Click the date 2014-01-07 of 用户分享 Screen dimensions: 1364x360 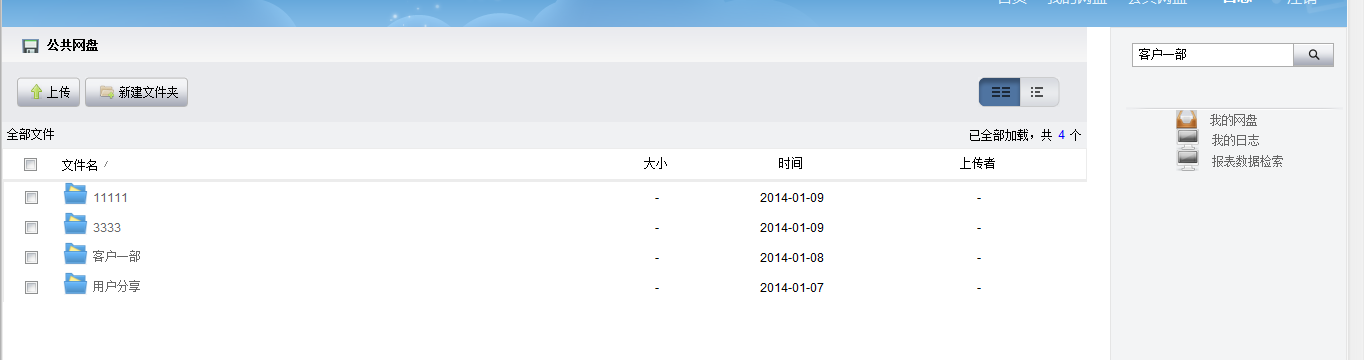click(x=792, y=288)
